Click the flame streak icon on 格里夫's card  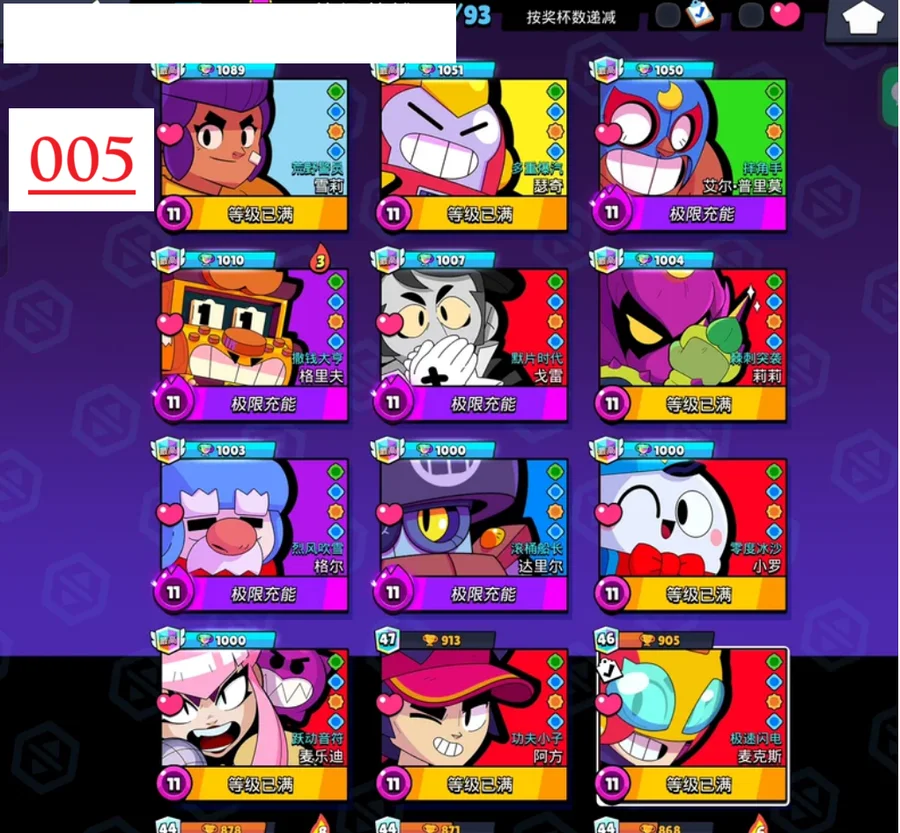click(x=320, y=259)
